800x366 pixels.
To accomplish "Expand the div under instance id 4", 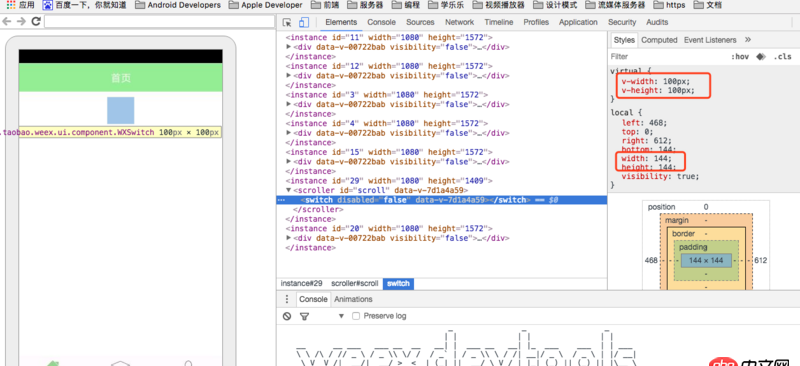I will point(289,133).
